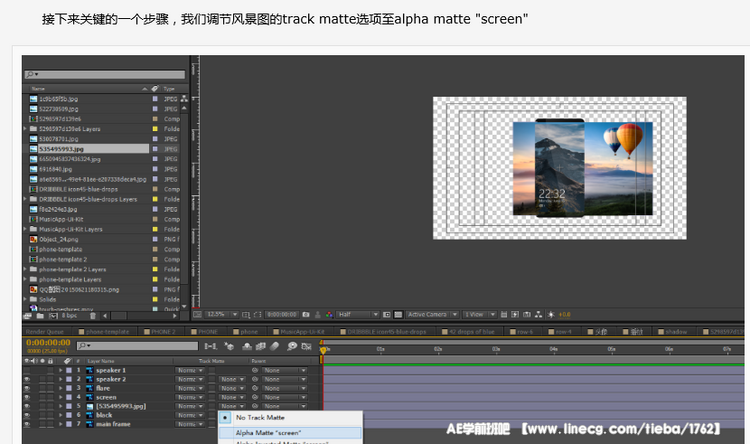Enable the frame blending switch in the timeline

click(x=261, y=346)
